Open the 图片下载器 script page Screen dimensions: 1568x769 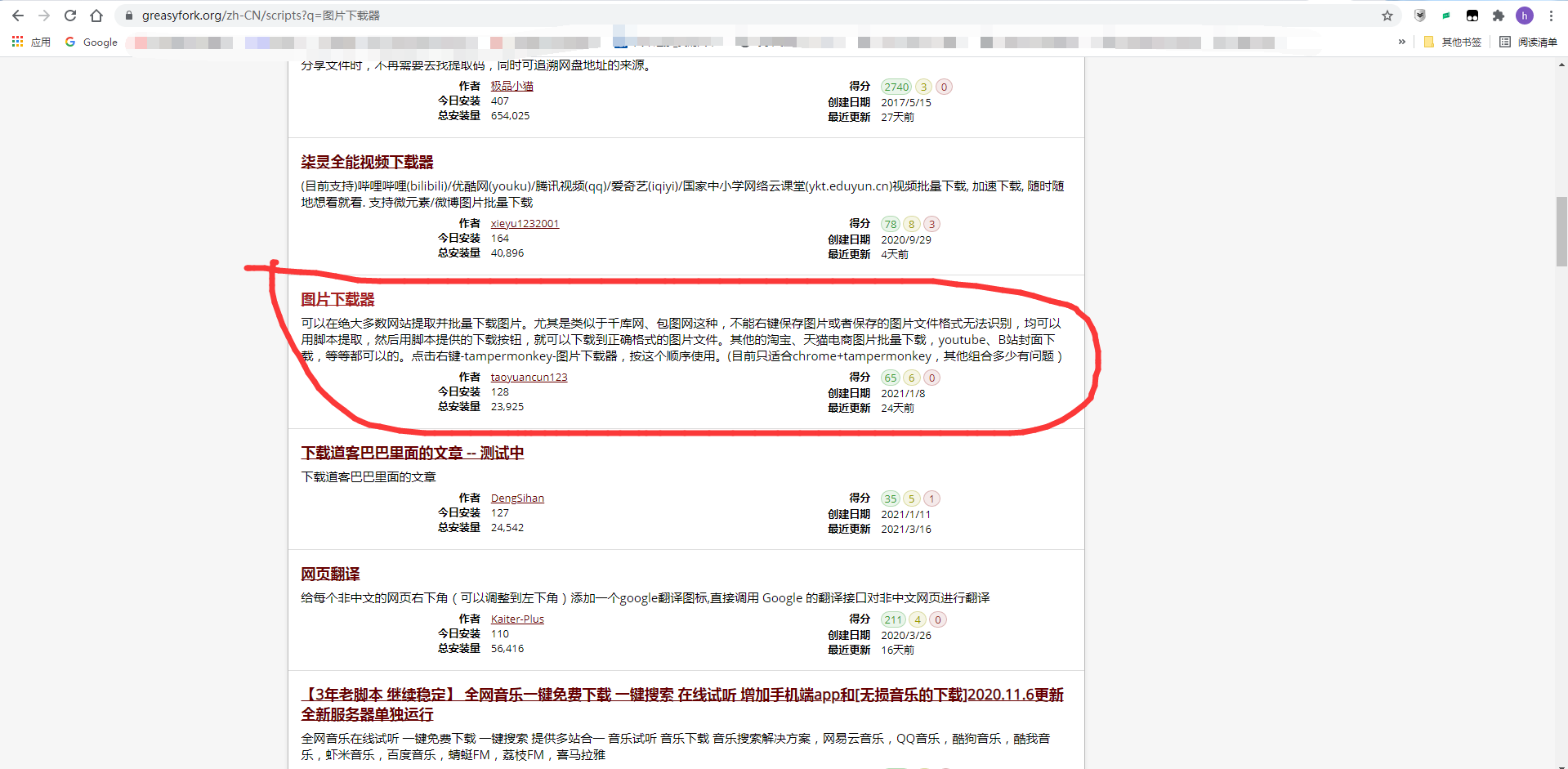coord(337,299)
